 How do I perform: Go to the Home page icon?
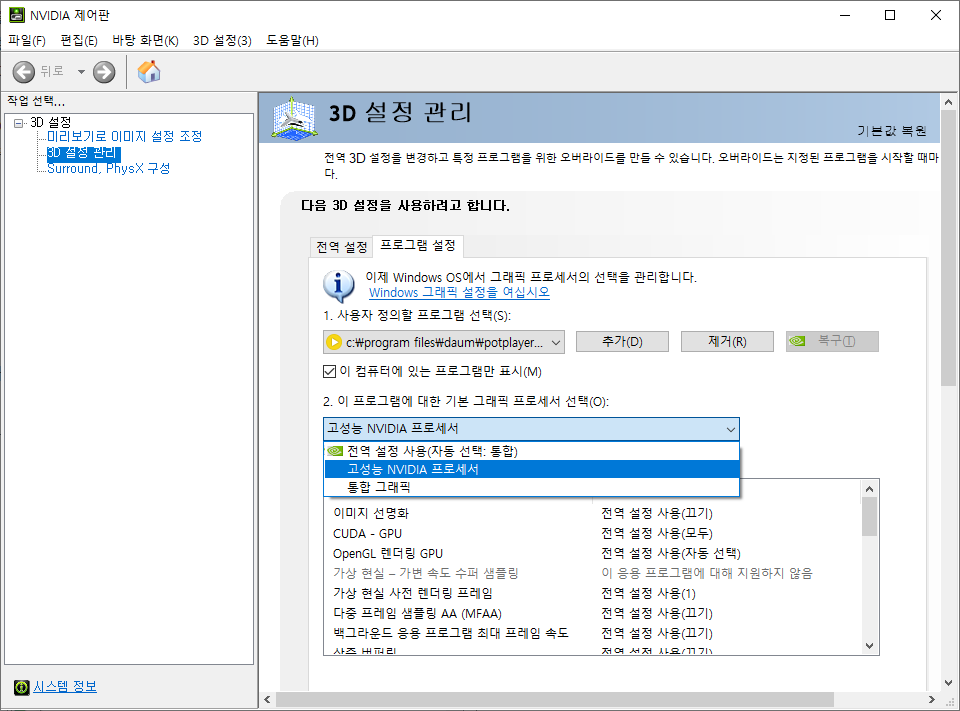tap(149, 72)
